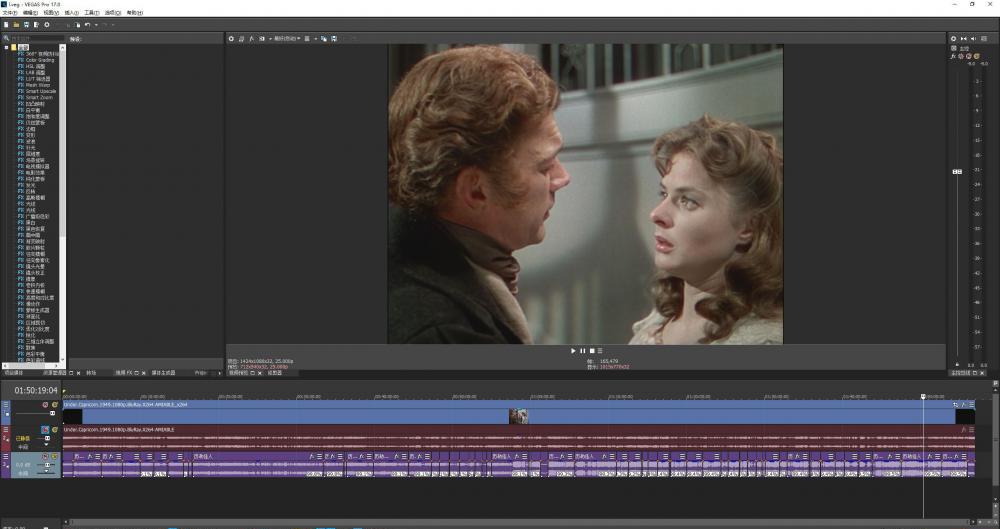Pause the video preview
The image size is (1000, 529).
pos(582,351)
